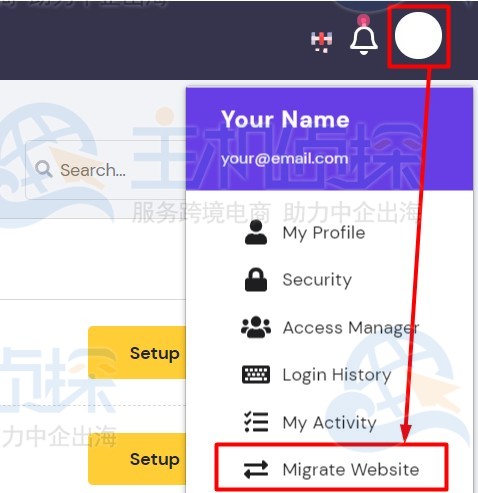Viewport: 478px width, 493px height.
Task: View Login History from the menu
Action: pos(337,375)
